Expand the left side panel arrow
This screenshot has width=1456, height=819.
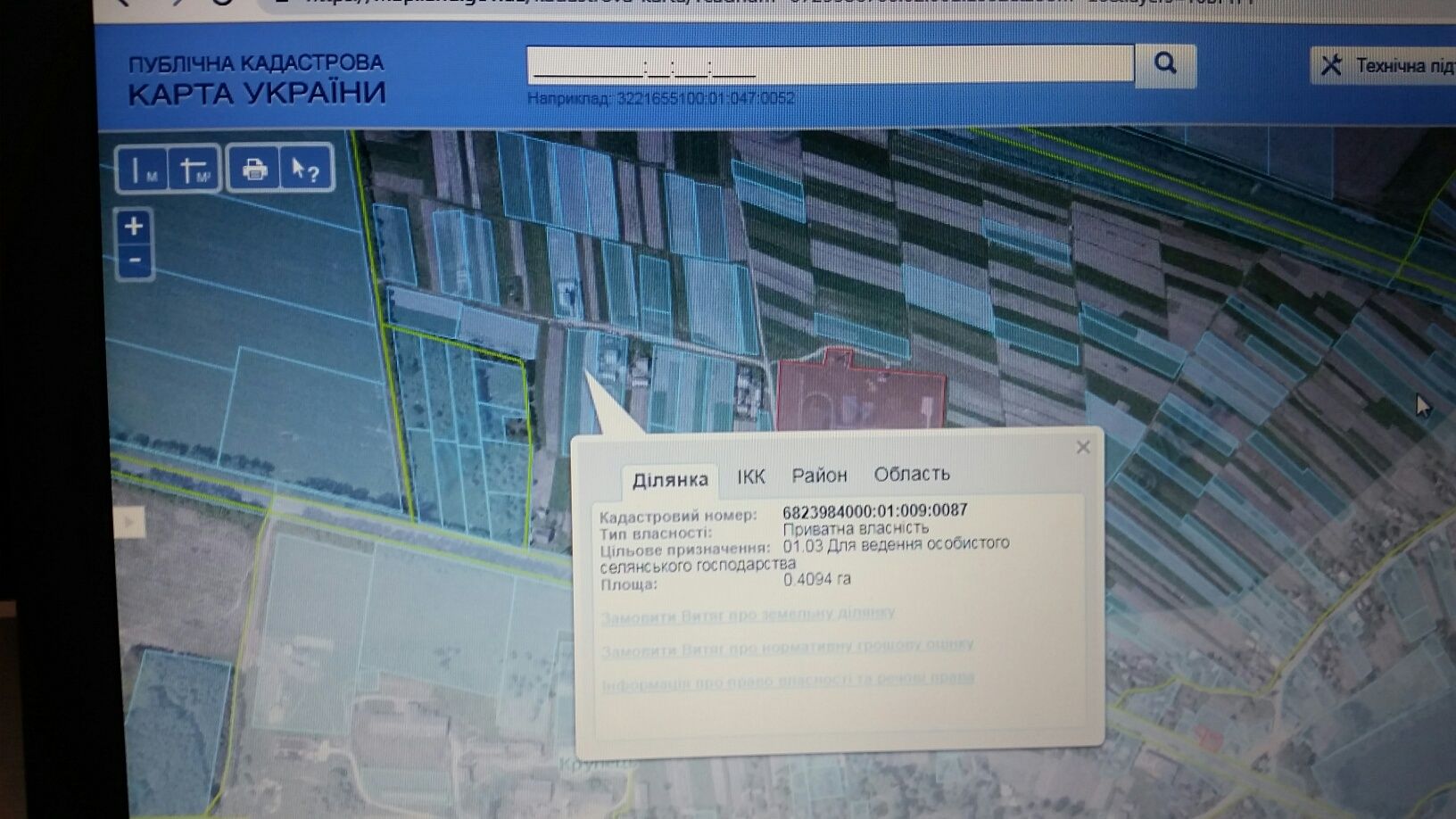tap(130, 521)
